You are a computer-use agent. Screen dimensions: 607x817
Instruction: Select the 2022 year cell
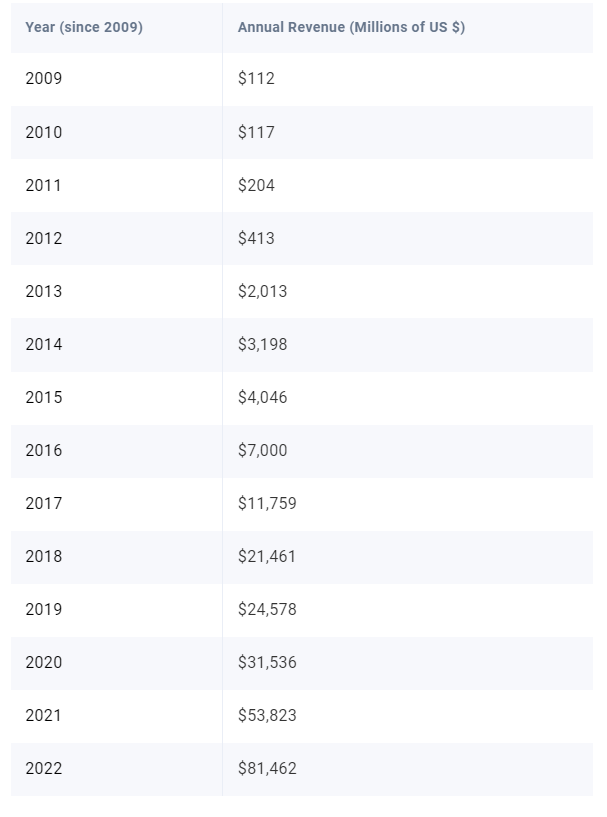coord(44,768)
